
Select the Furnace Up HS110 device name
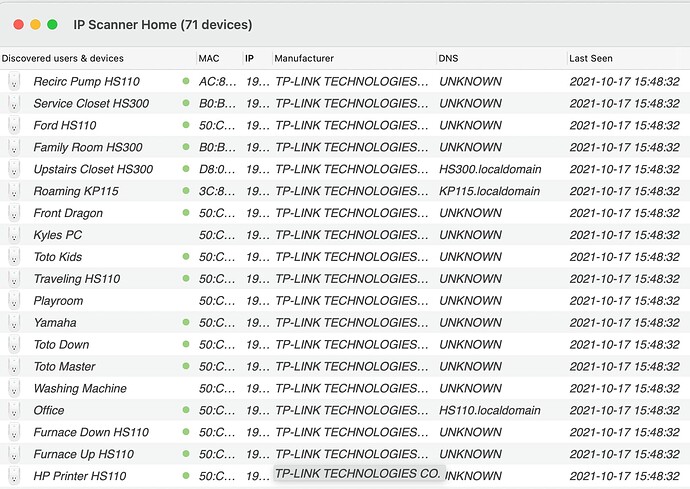pyautogui.click(x=84, y=454)
